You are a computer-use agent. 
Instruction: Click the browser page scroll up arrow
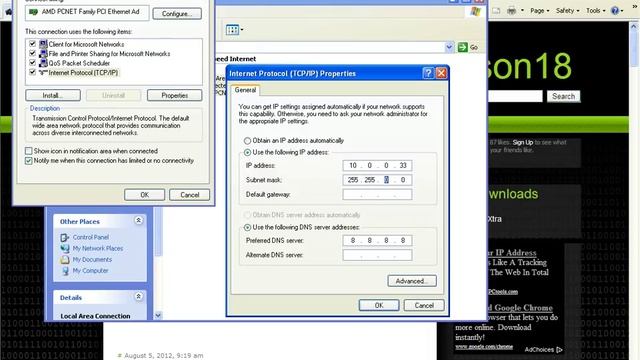634,27
